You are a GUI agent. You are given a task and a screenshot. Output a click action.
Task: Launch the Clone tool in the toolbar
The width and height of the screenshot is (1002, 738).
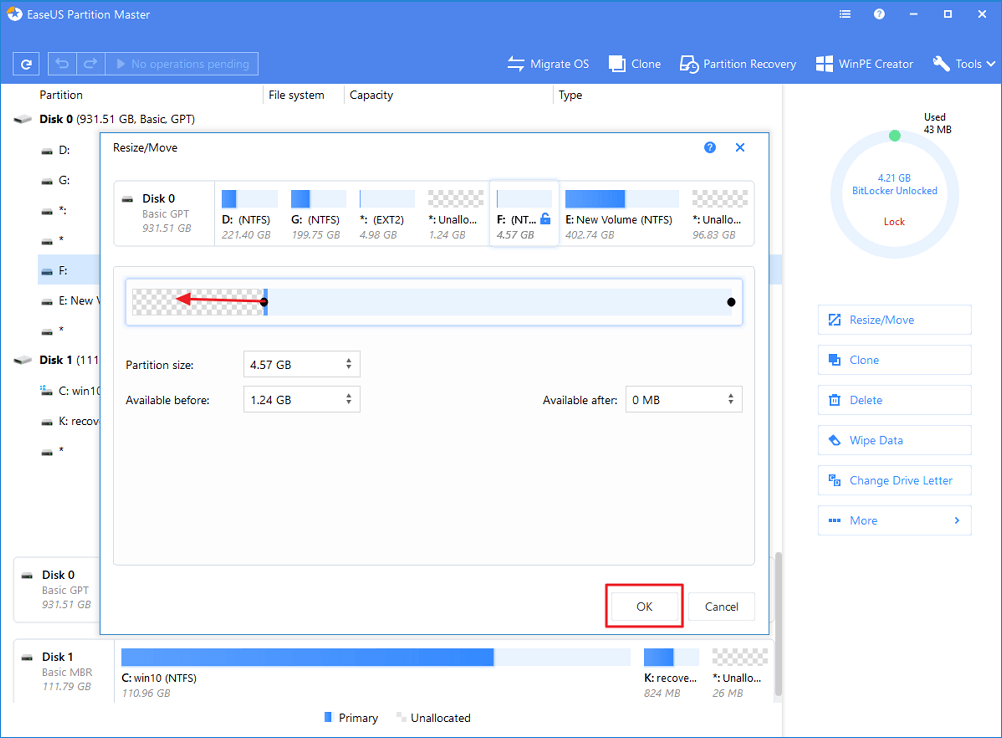coord(635,64)
